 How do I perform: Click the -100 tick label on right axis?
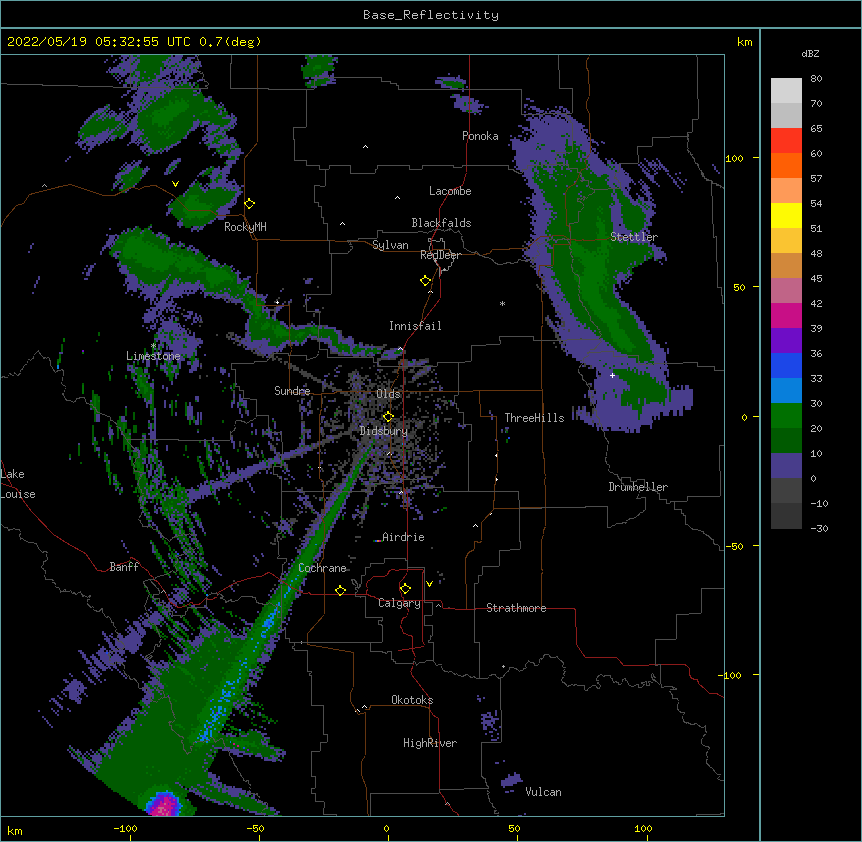pyautogui.click(x=730, y=675)
